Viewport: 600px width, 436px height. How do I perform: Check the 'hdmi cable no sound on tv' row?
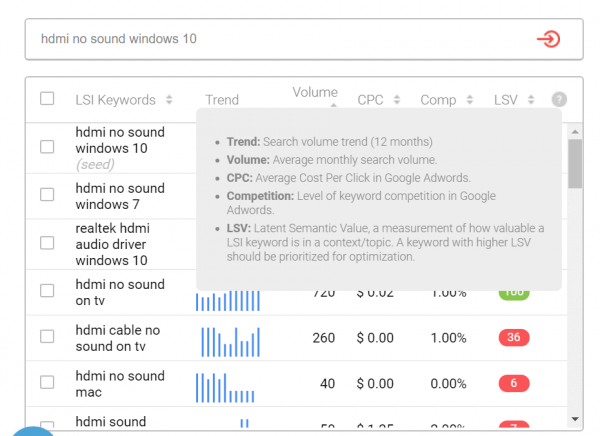47,336
